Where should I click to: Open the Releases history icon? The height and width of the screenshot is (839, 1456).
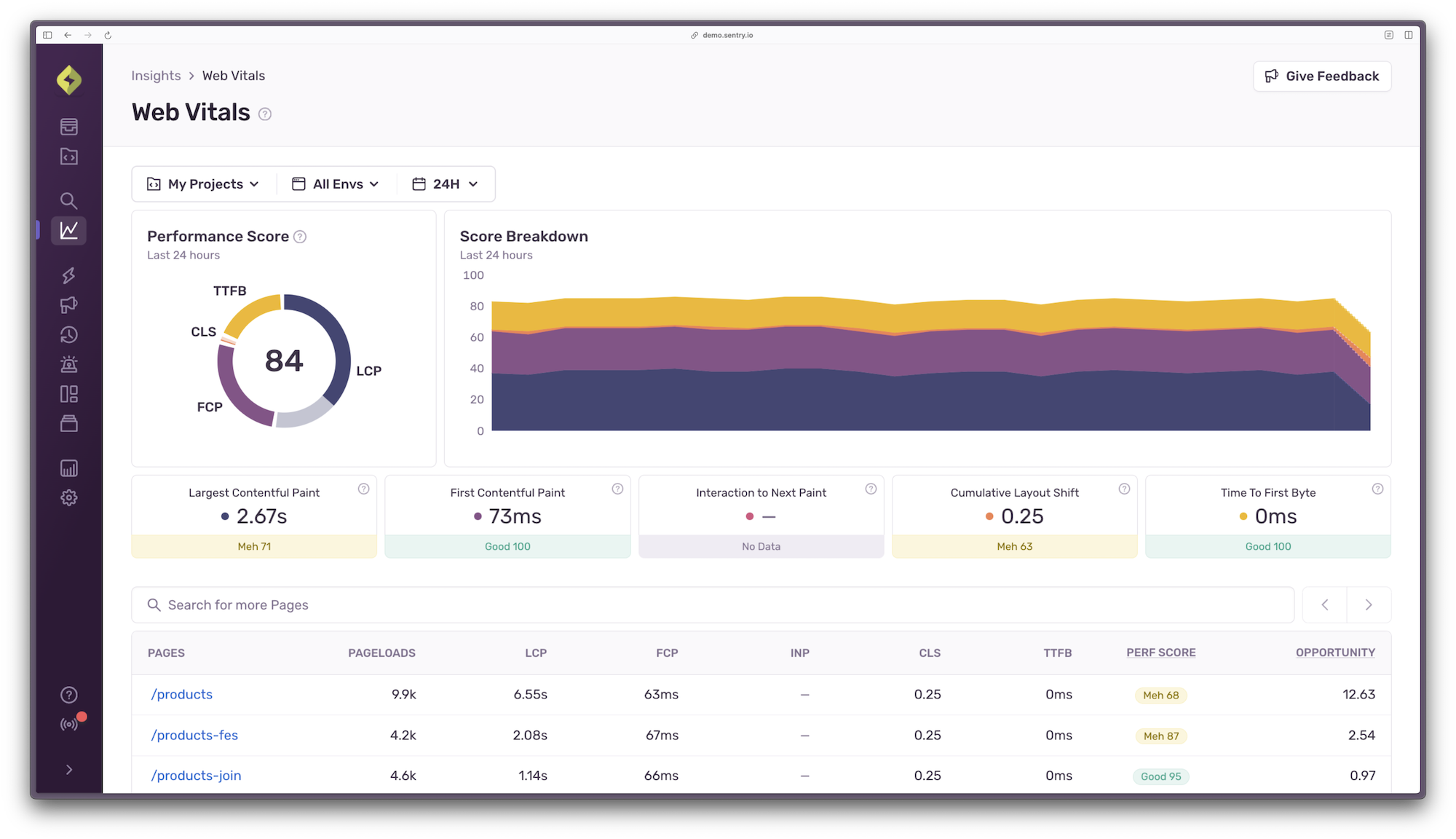(69, 335)
